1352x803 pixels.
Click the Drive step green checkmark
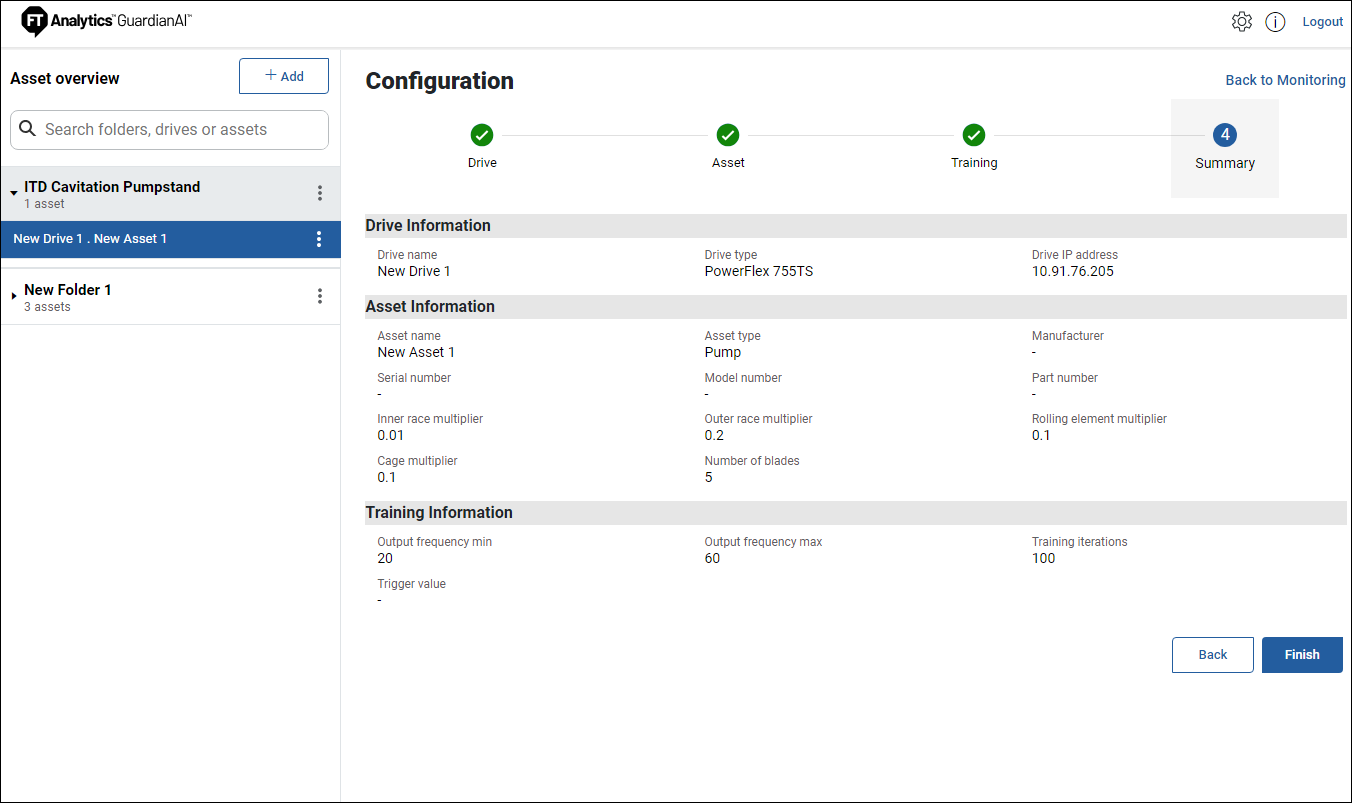point(482,135)
